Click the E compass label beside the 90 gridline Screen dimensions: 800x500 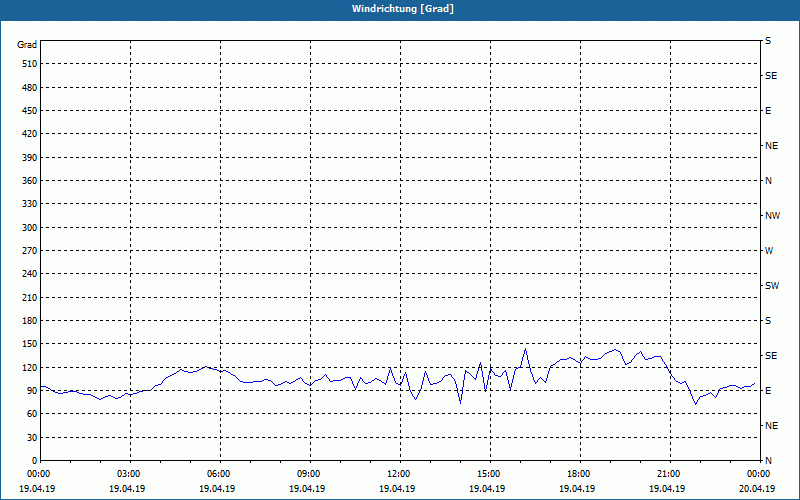click(x=768, y=391)
